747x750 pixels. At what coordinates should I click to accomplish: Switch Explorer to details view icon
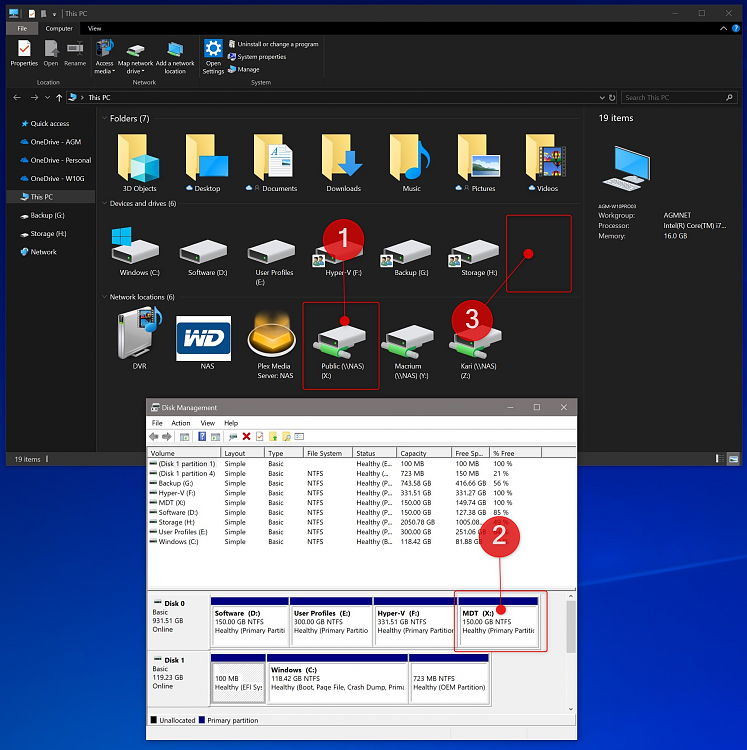coord(720,459)
